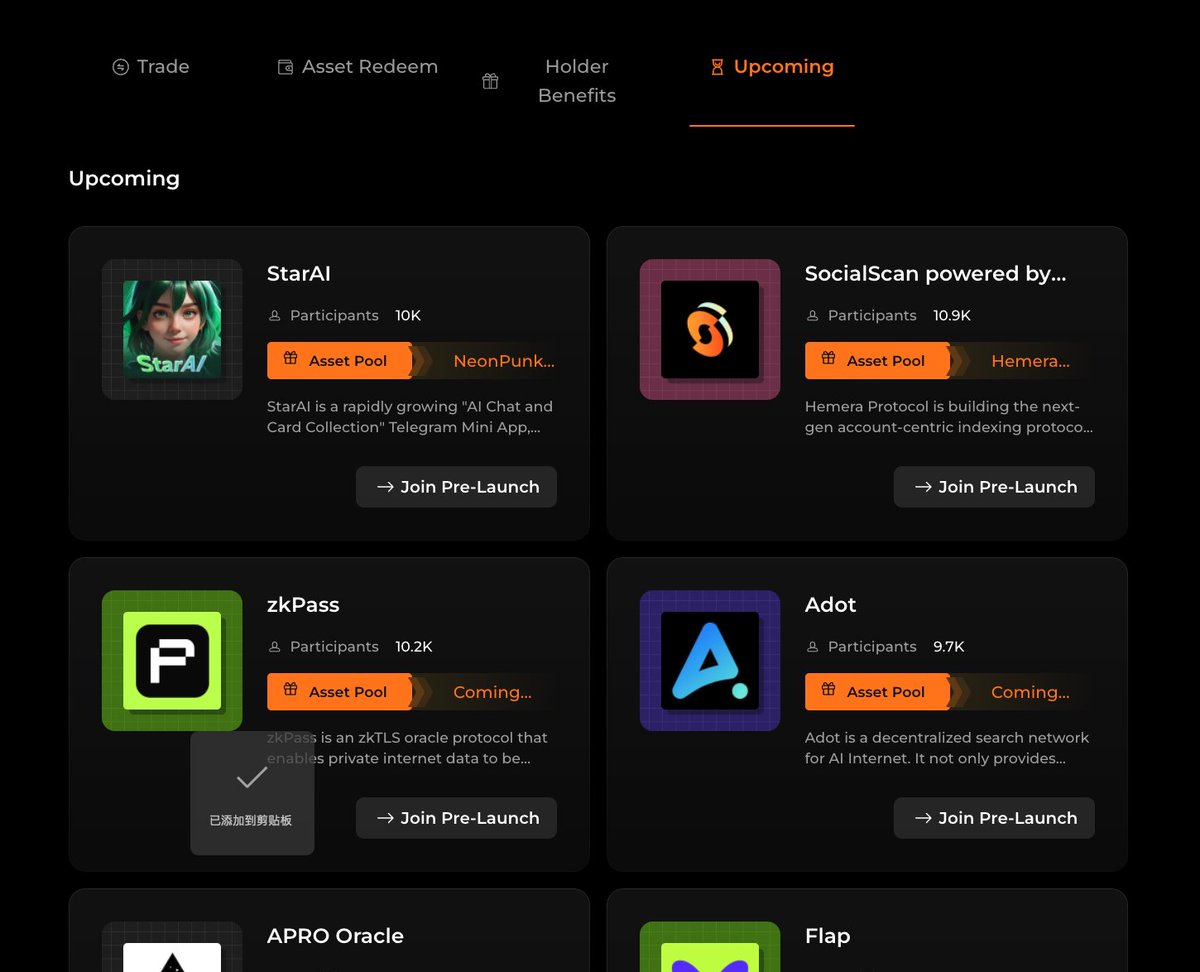
Task: Click the arrow icon in zkPass's Join Pre-Launch button
Action: [385, 818]
